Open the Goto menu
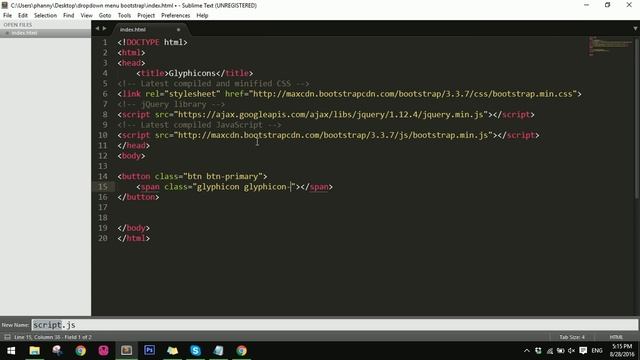This screenshot has width=640, height=360. [x=105, y=16]
